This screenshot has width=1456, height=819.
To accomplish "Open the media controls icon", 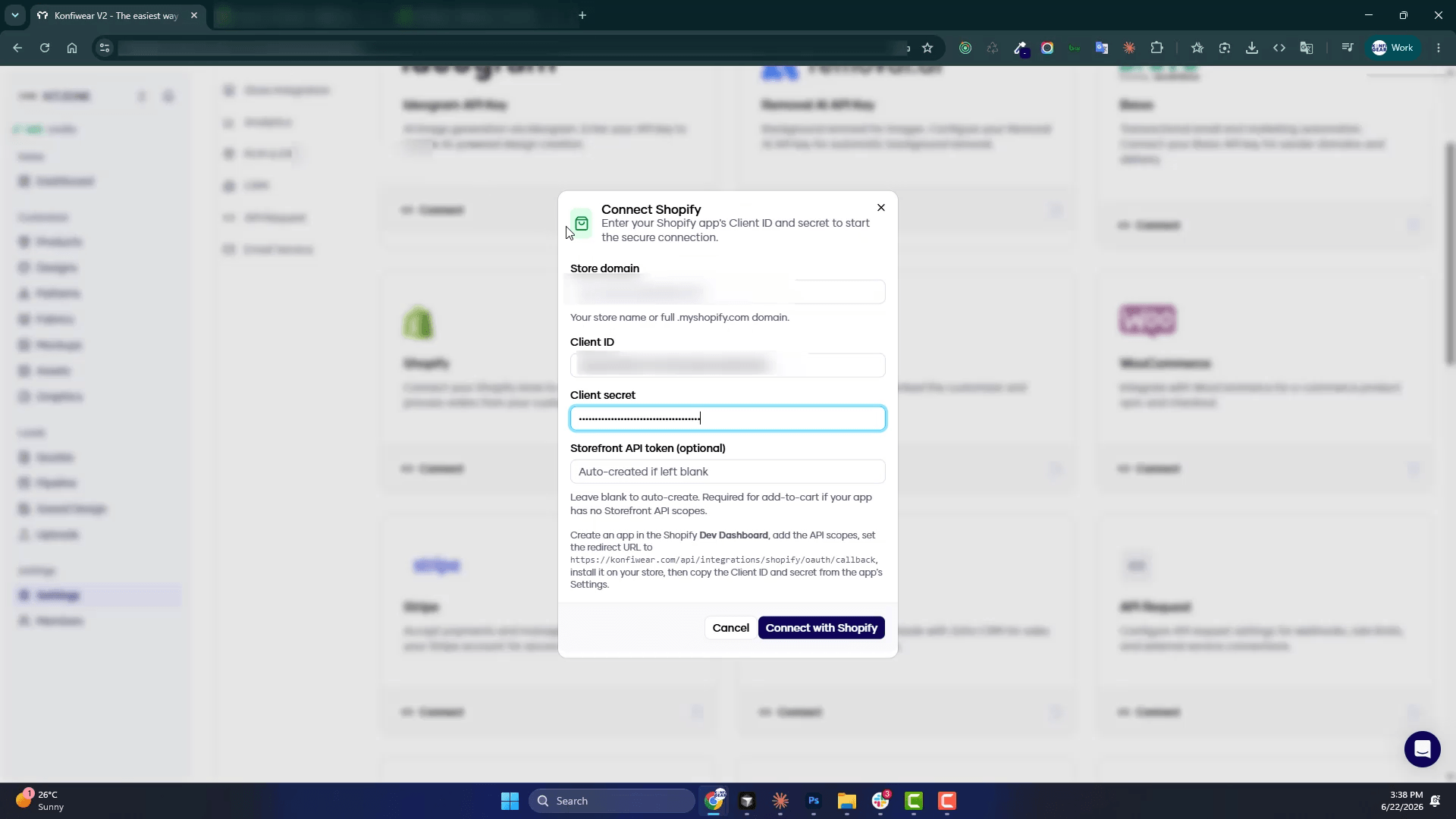I will tap(1348, 48).
